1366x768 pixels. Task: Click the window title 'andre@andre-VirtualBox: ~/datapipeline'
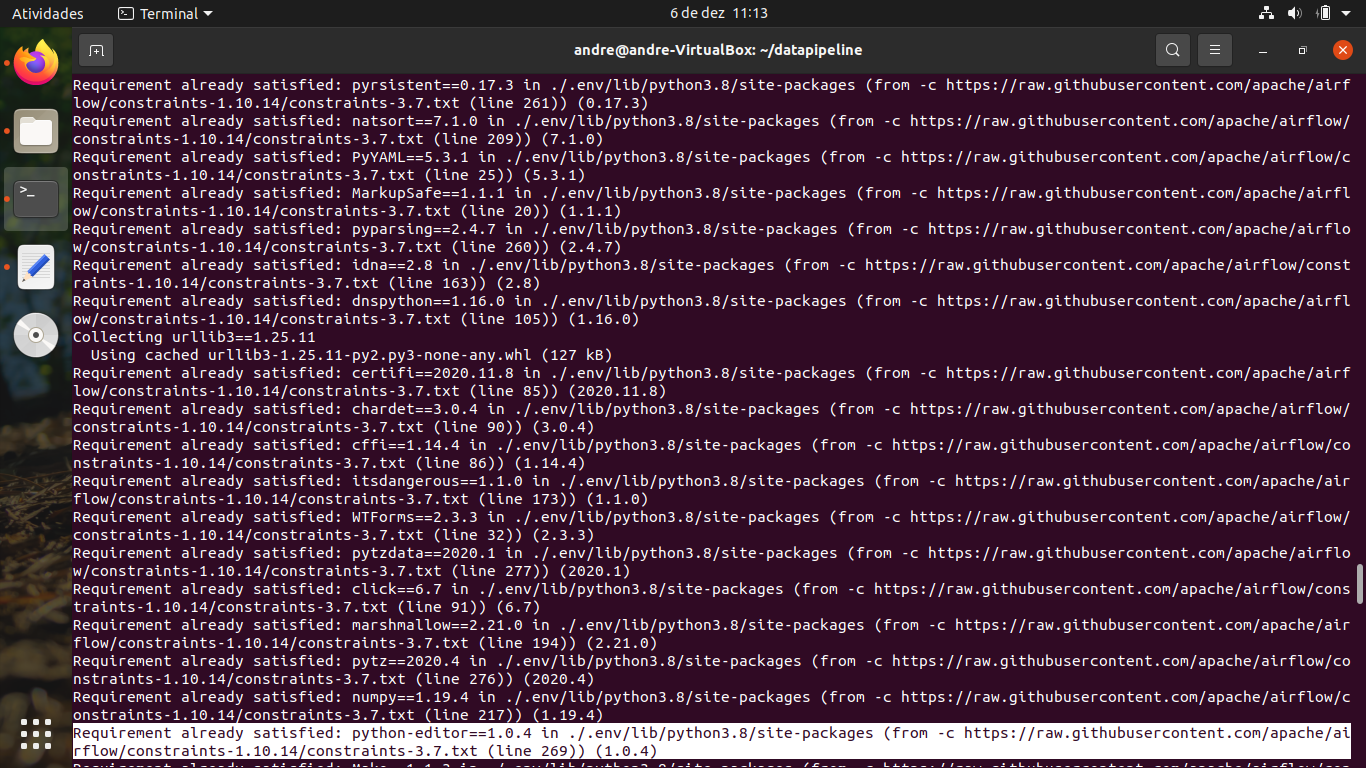(x=718, y=50)
